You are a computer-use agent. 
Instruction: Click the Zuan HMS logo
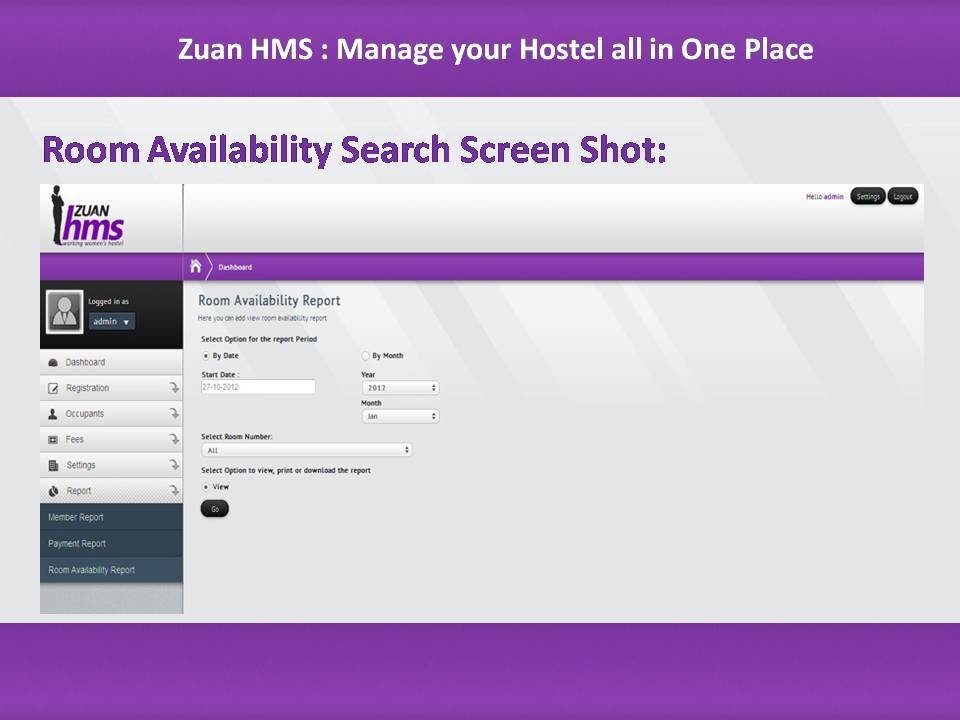coord(88,216)
